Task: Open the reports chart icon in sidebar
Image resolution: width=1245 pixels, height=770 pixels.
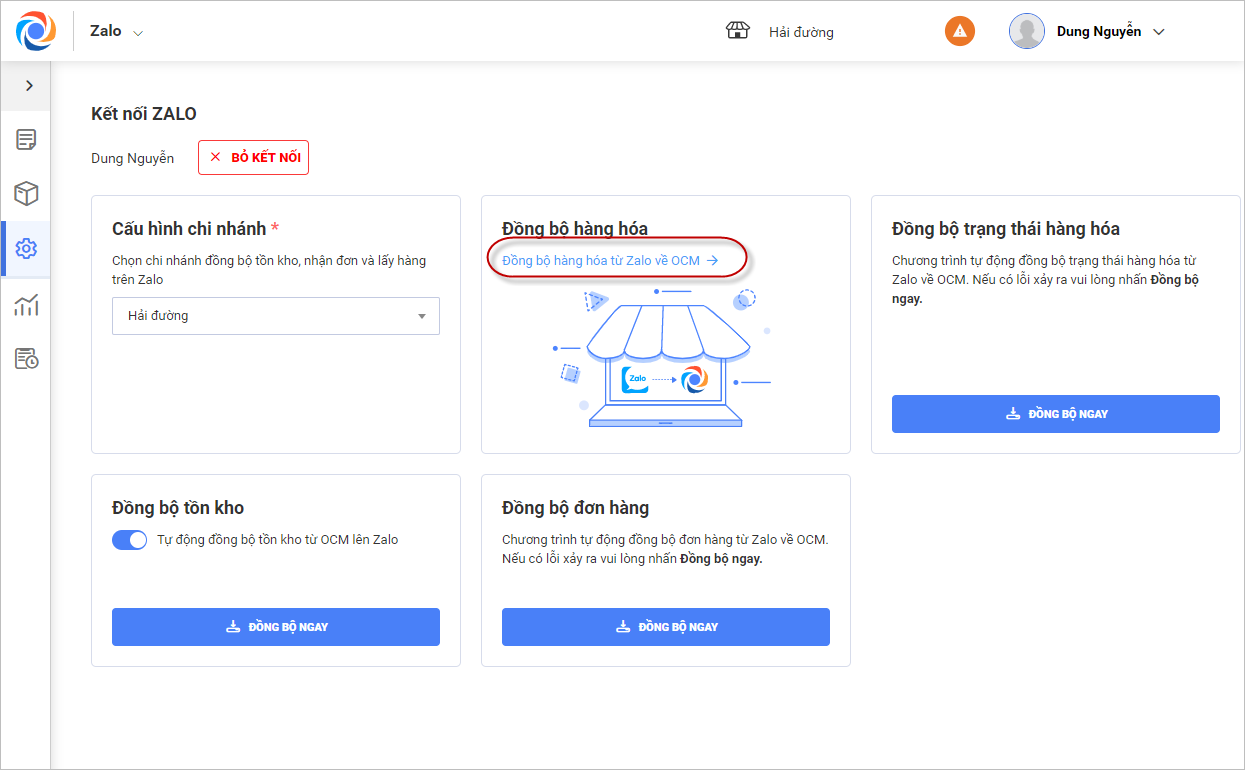Action: [x=26, y=304]
